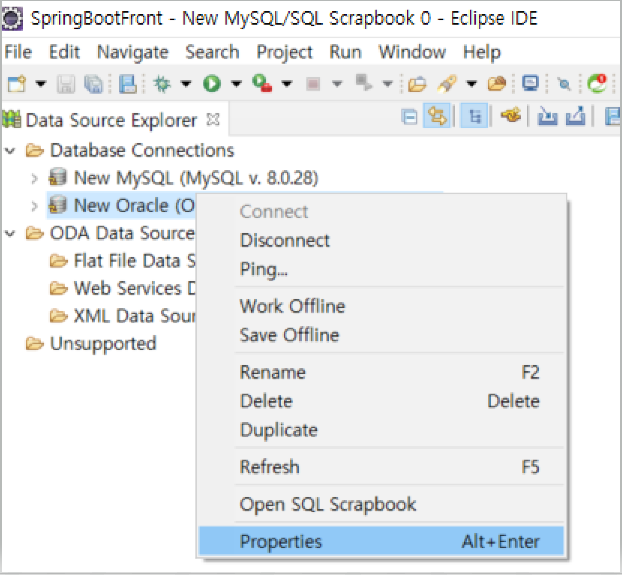Click the New wizard toolbar icon

pos(17,84)
